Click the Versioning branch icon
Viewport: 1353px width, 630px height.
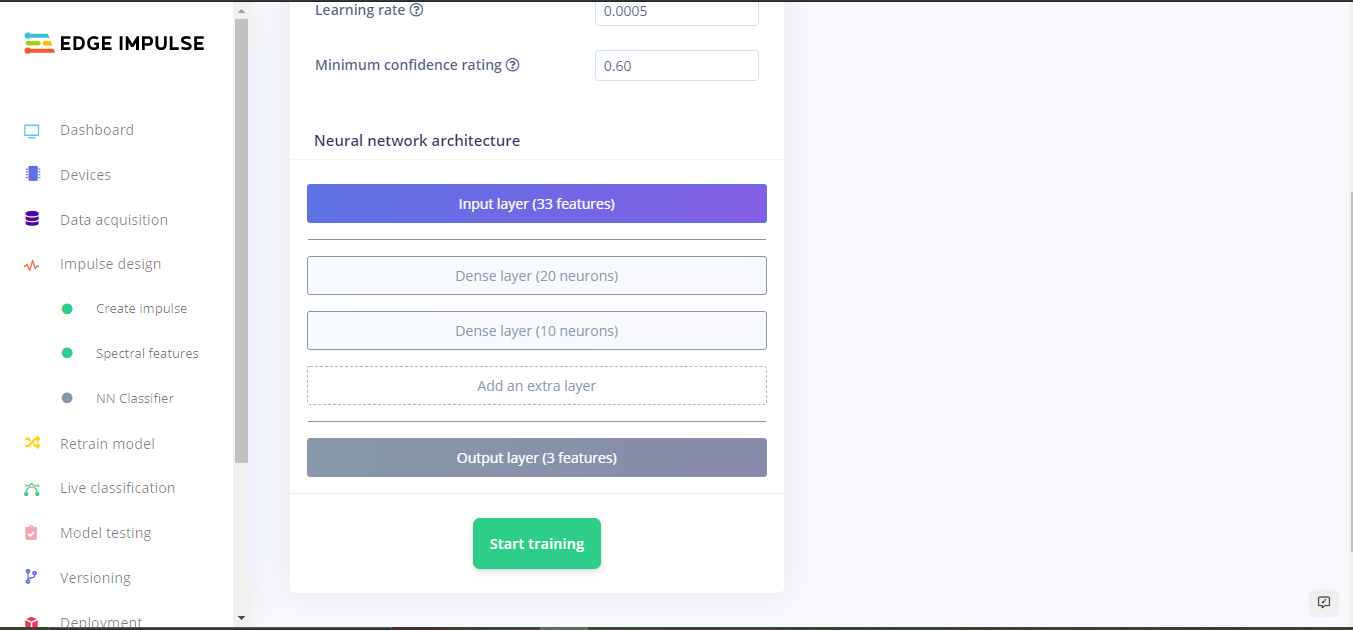32,577
